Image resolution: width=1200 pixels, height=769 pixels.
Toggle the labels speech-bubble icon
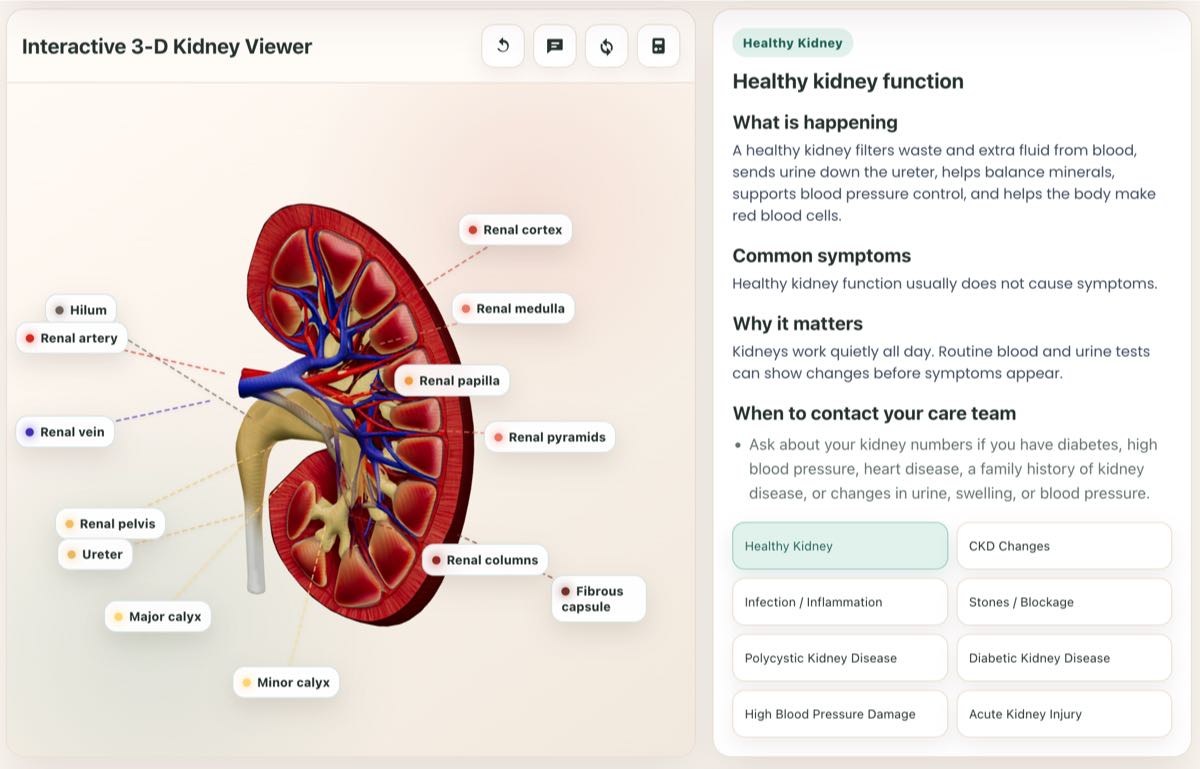pyautogui.click(x=555, y=46)
